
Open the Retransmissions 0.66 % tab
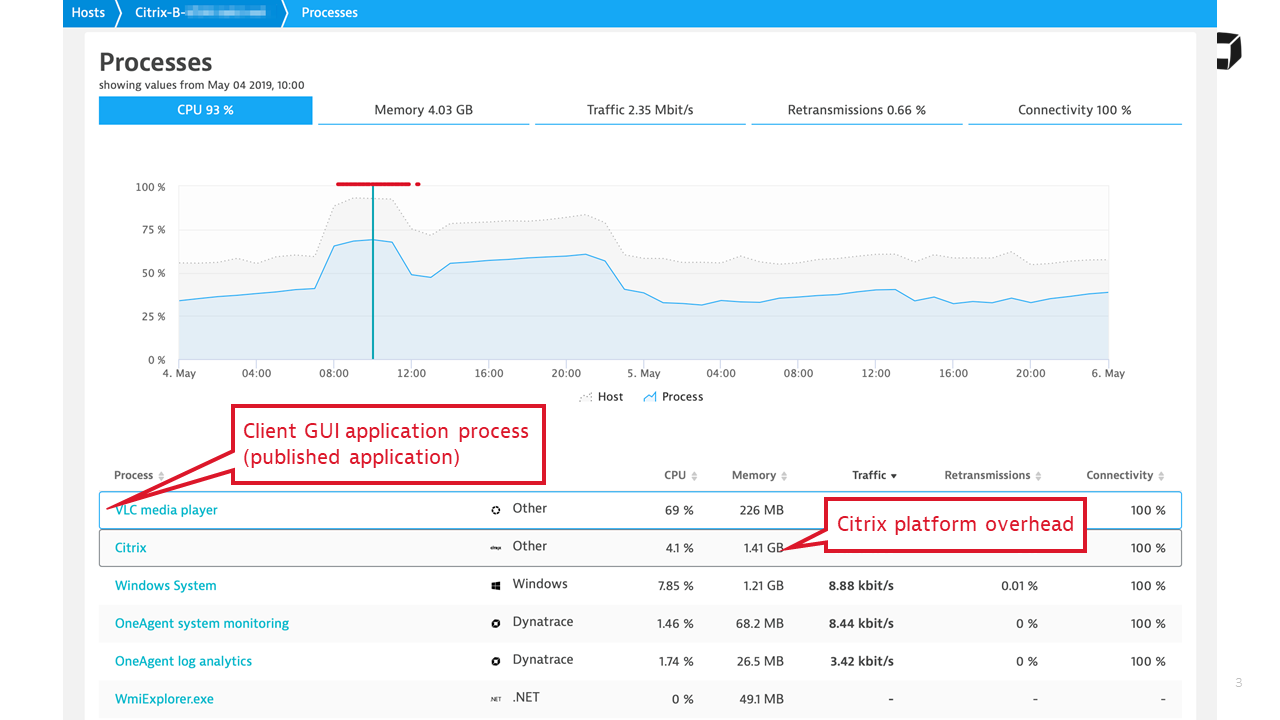(x=857, y=110)
